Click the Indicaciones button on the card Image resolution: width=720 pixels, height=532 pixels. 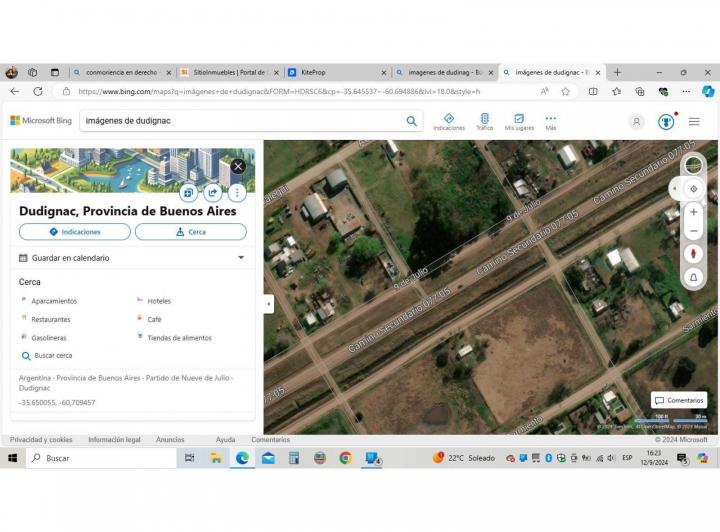coord(75,232)
